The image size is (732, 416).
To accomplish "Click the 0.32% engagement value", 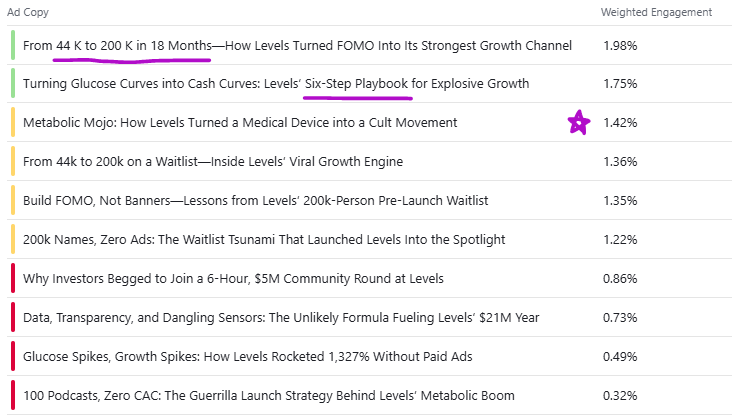I will tap(620, 395).
